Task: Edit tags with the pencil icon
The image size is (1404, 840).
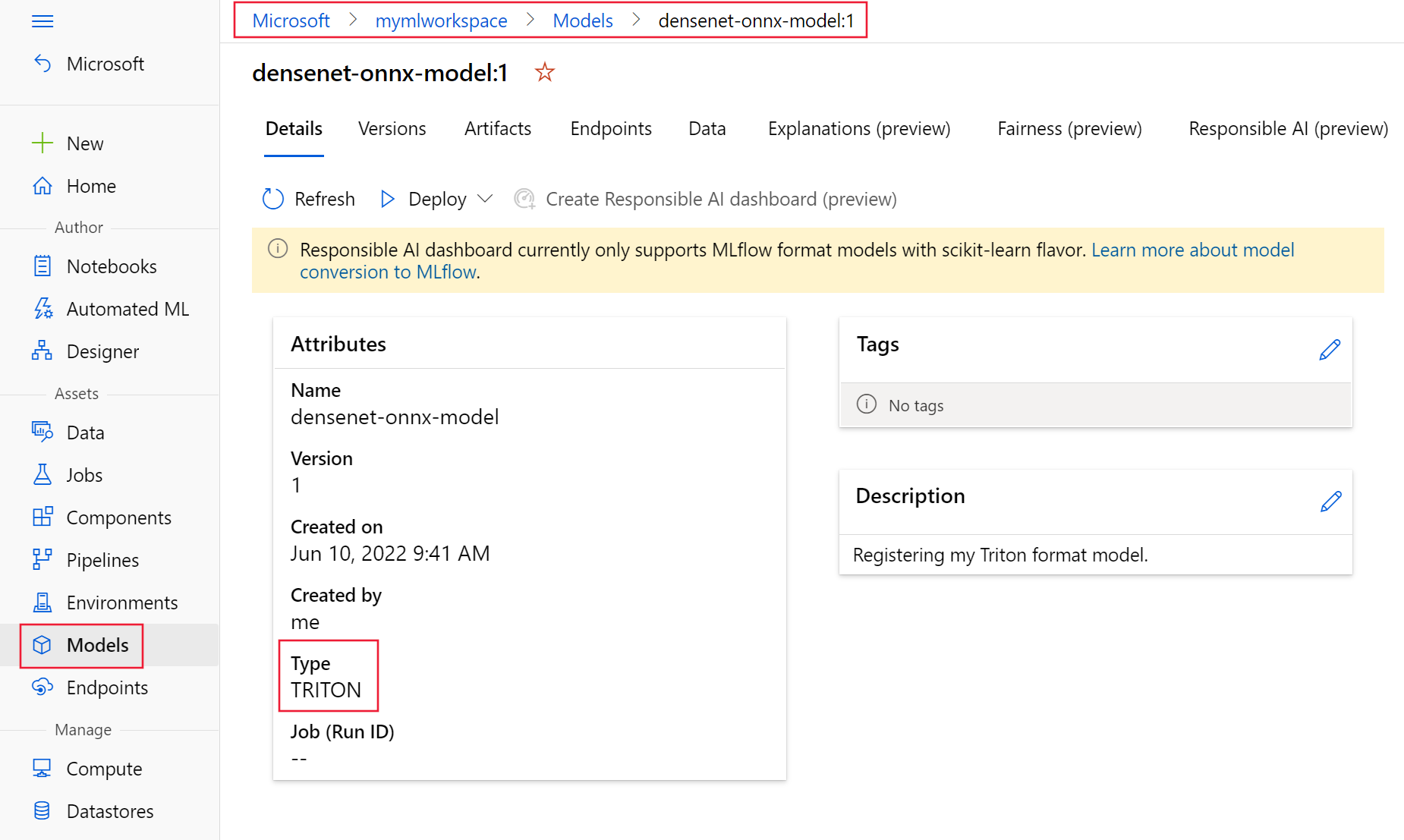Action: click(x=1330, y=350)
